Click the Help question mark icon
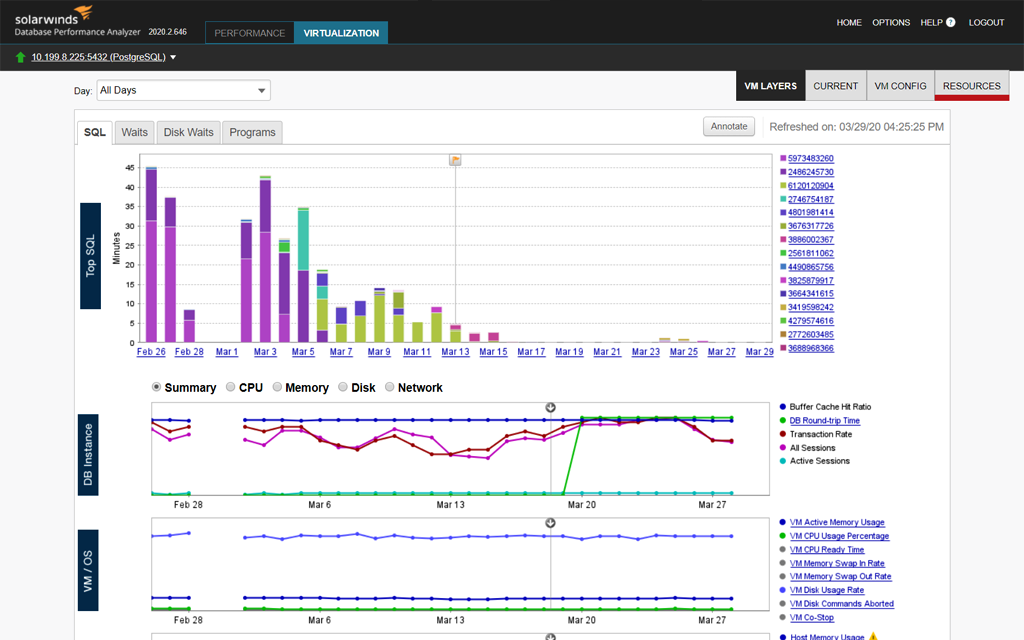Viewport: 1024px width, 640px height. 950,23
